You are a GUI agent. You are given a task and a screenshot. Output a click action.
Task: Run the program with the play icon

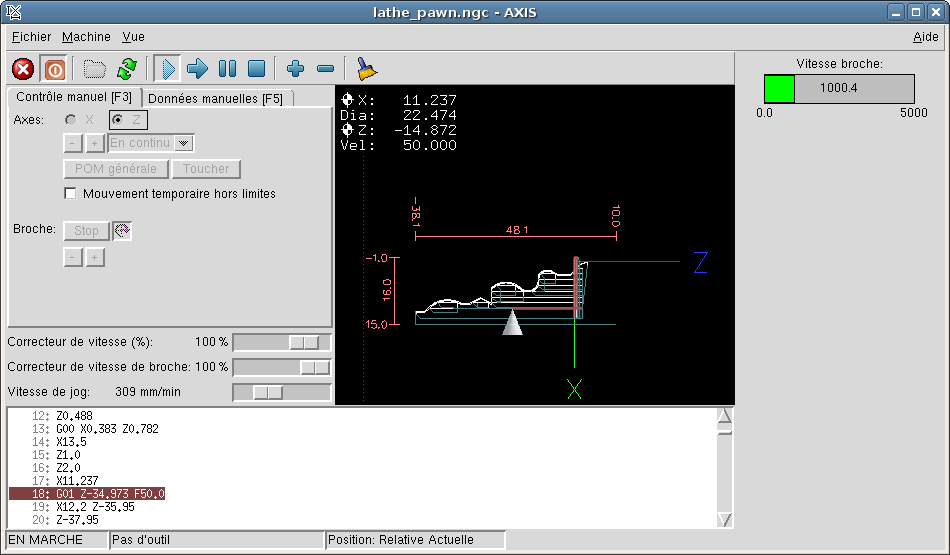(x=167, y=69)
